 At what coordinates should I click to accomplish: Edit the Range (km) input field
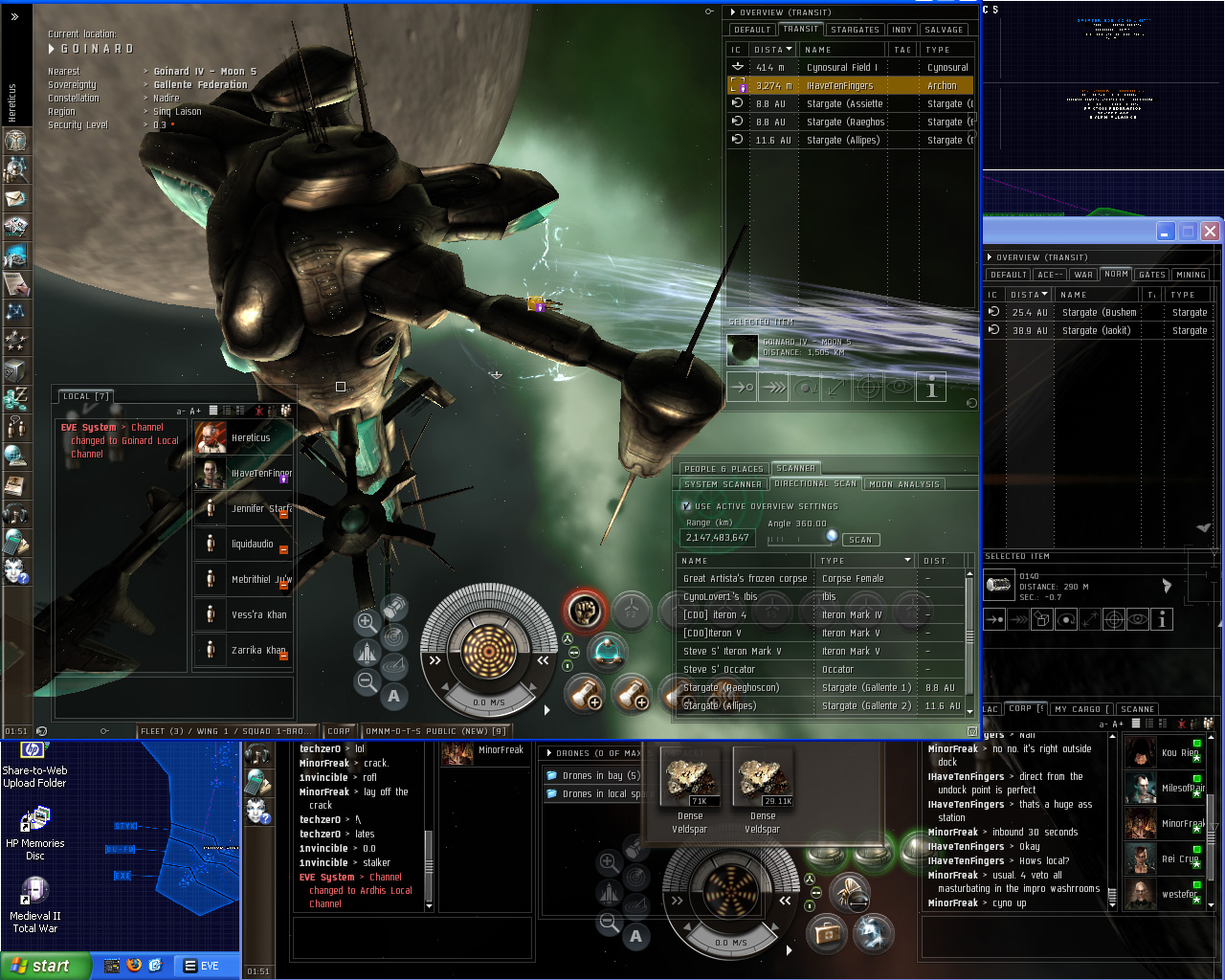pos(718,538)
